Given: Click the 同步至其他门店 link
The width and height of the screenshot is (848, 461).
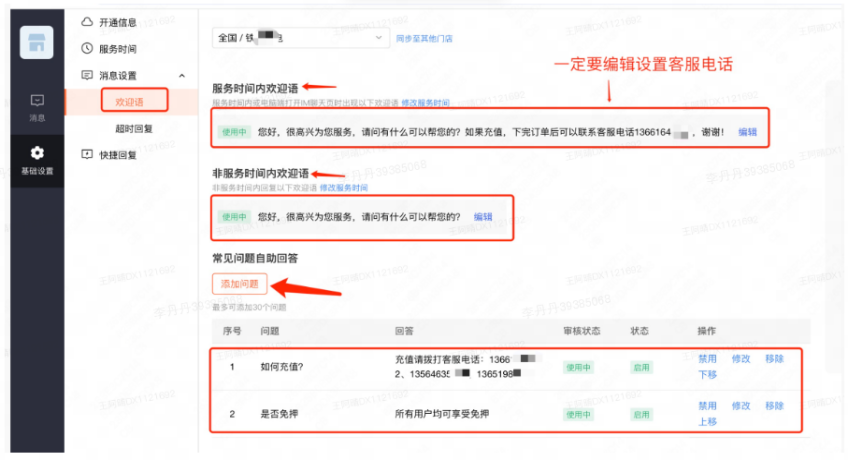Looking at the screenshot, I should 424,38.
